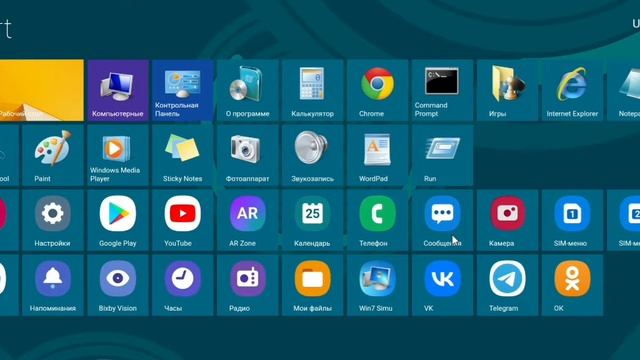Open the Run dialog tile
Screen dimensions: 640x360
click(x=442, y=156)
